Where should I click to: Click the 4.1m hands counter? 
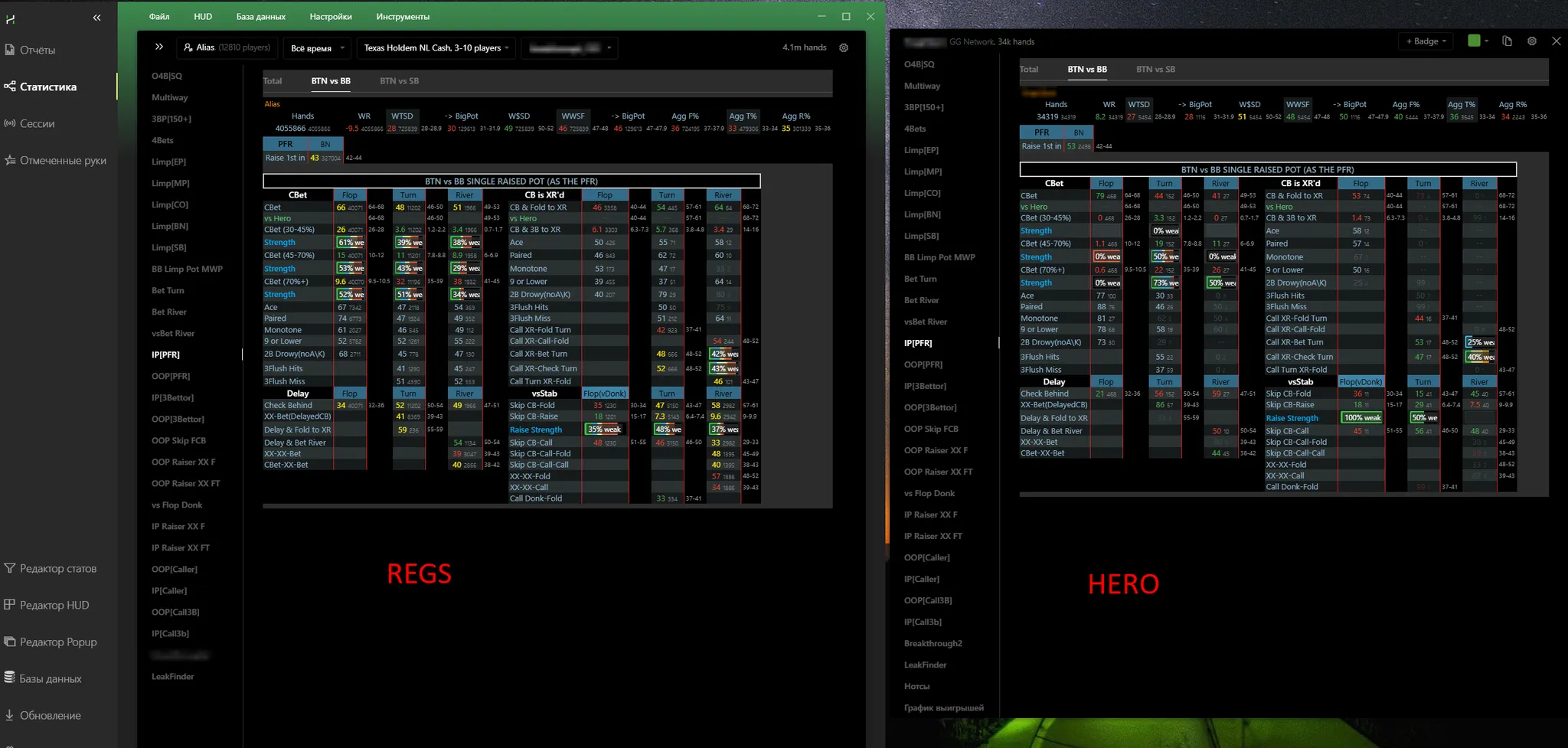[804, 47]
